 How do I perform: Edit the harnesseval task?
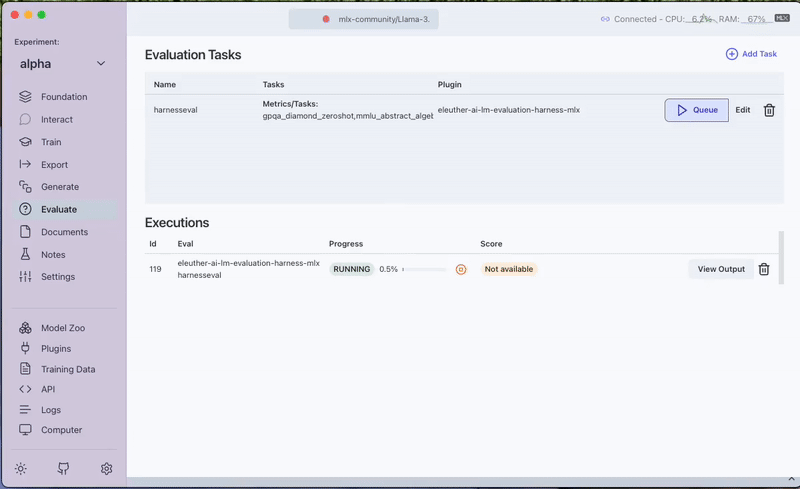(743, 110)
